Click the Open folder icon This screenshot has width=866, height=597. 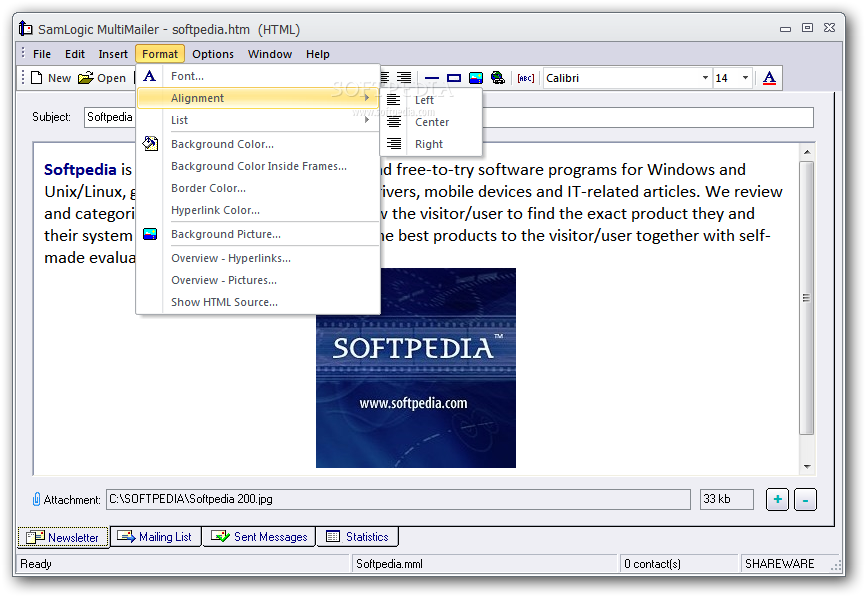point(86,78)
